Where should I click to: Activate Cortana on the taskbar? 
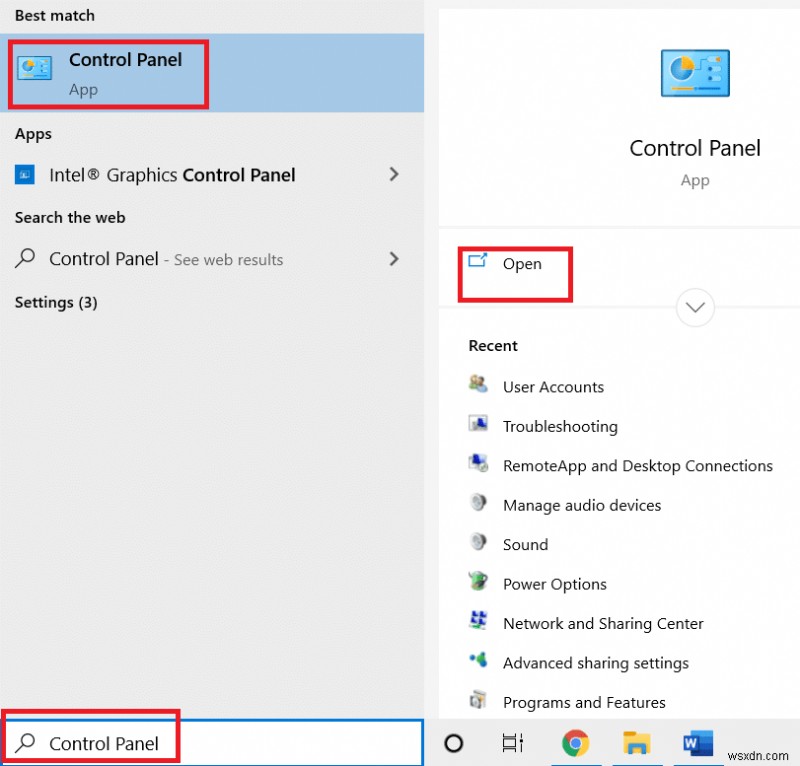tap(453, 743)
